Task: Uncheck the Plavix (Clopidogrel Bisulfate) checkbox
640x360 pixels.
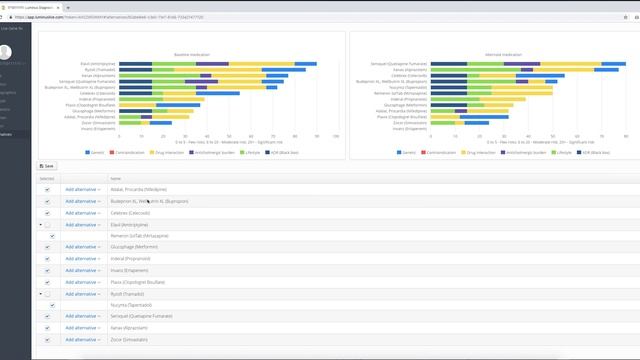Action: pos(47,282)
